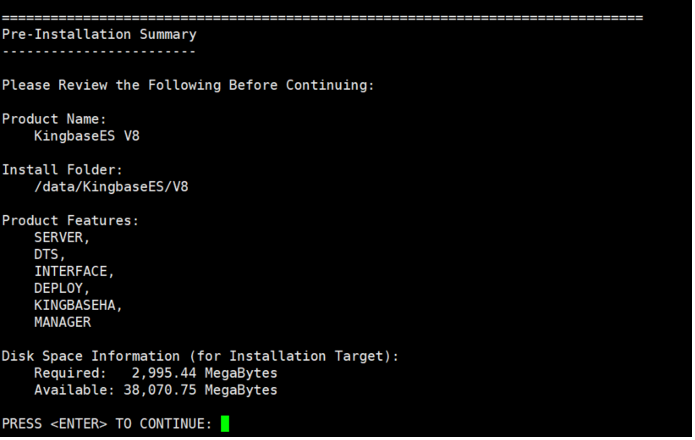Click the DTS feature entry
Viewport: 695px width, 440px height.
(50, 255)
